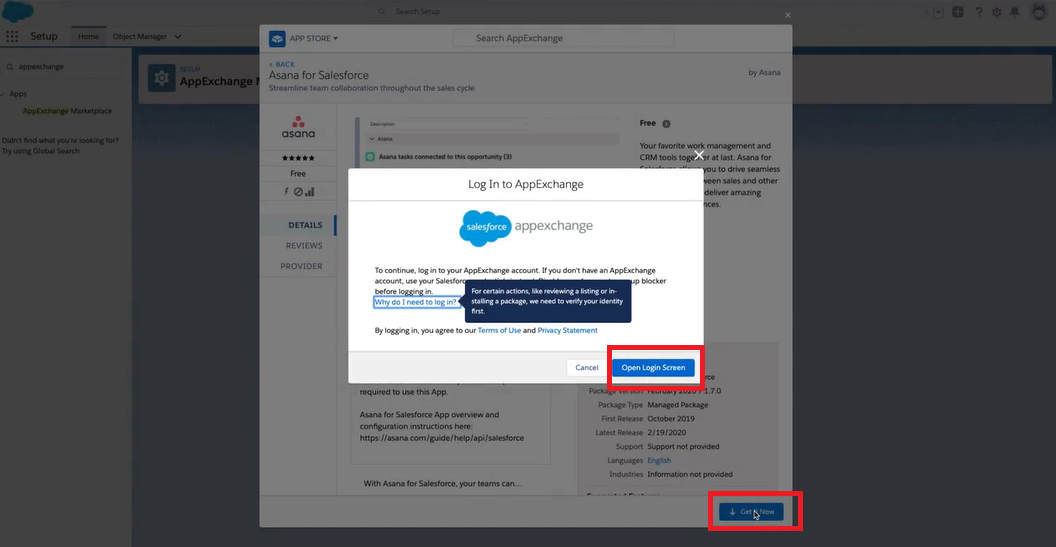Screen dimensions: 1056x547
Task: Click the Open Login Screen button
Action: [653, 367]
